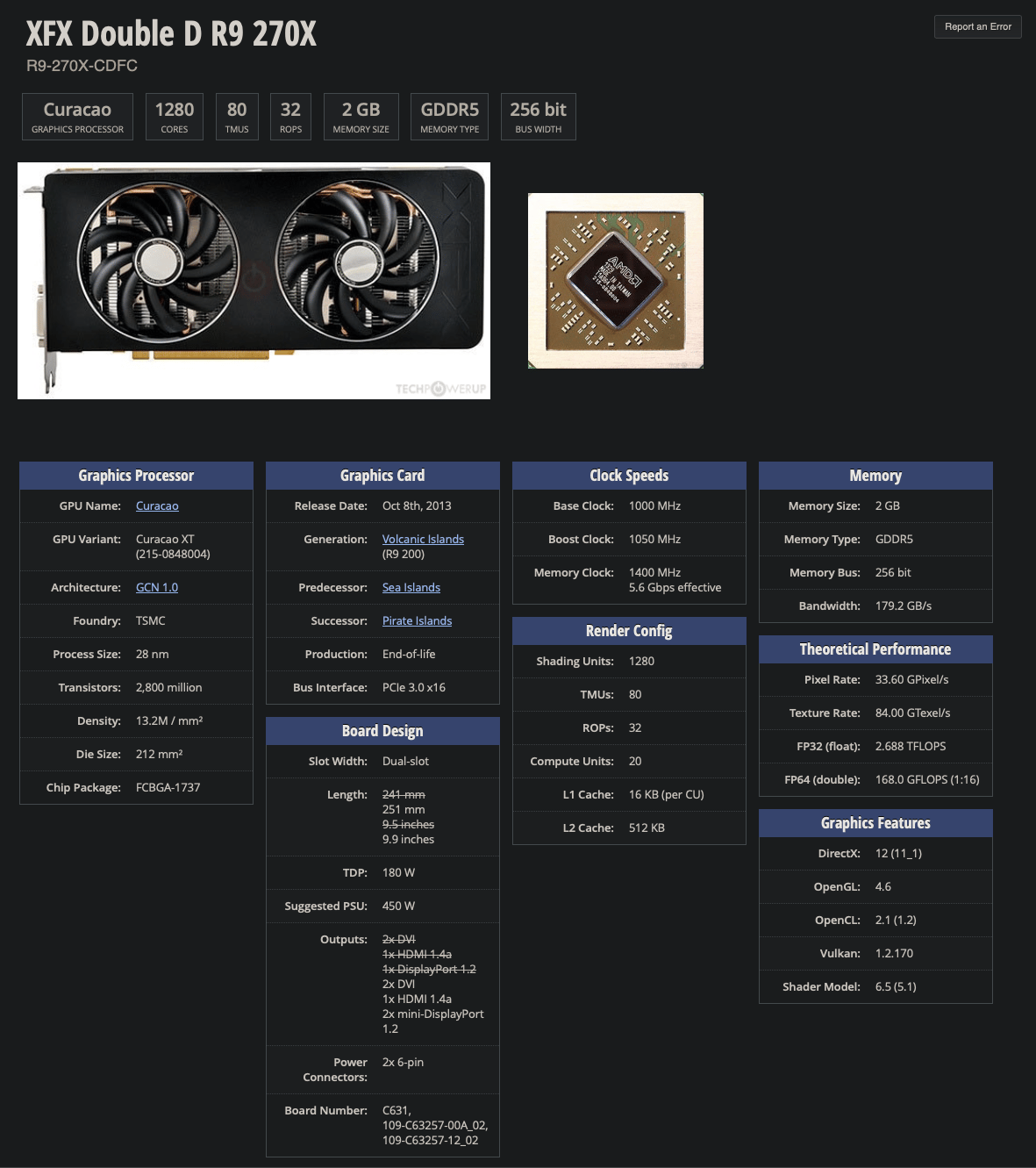The height and width of the screenshot is (1168, 1036).
Task: Click the 28 nm process size value
Action: (x=153, y=655)
